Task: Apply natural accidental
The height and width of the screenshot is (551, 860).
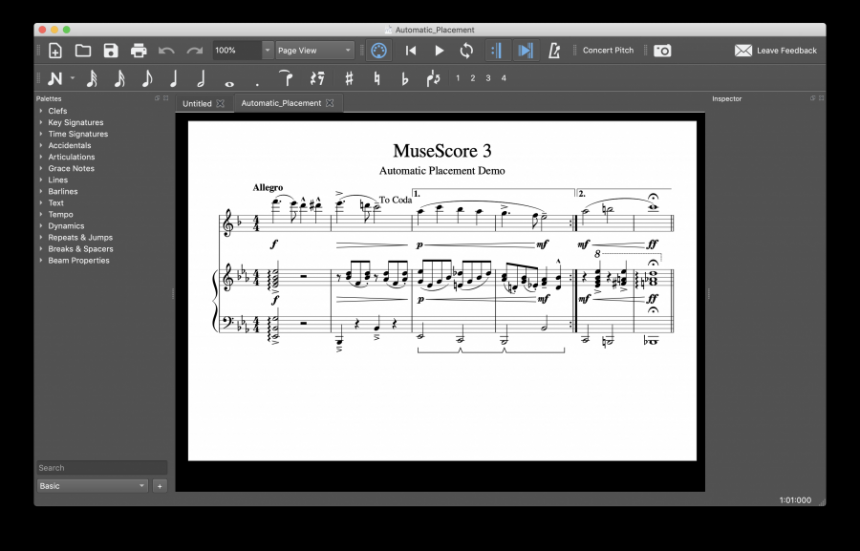Action: pyautogui.click(x=377, y=78)
